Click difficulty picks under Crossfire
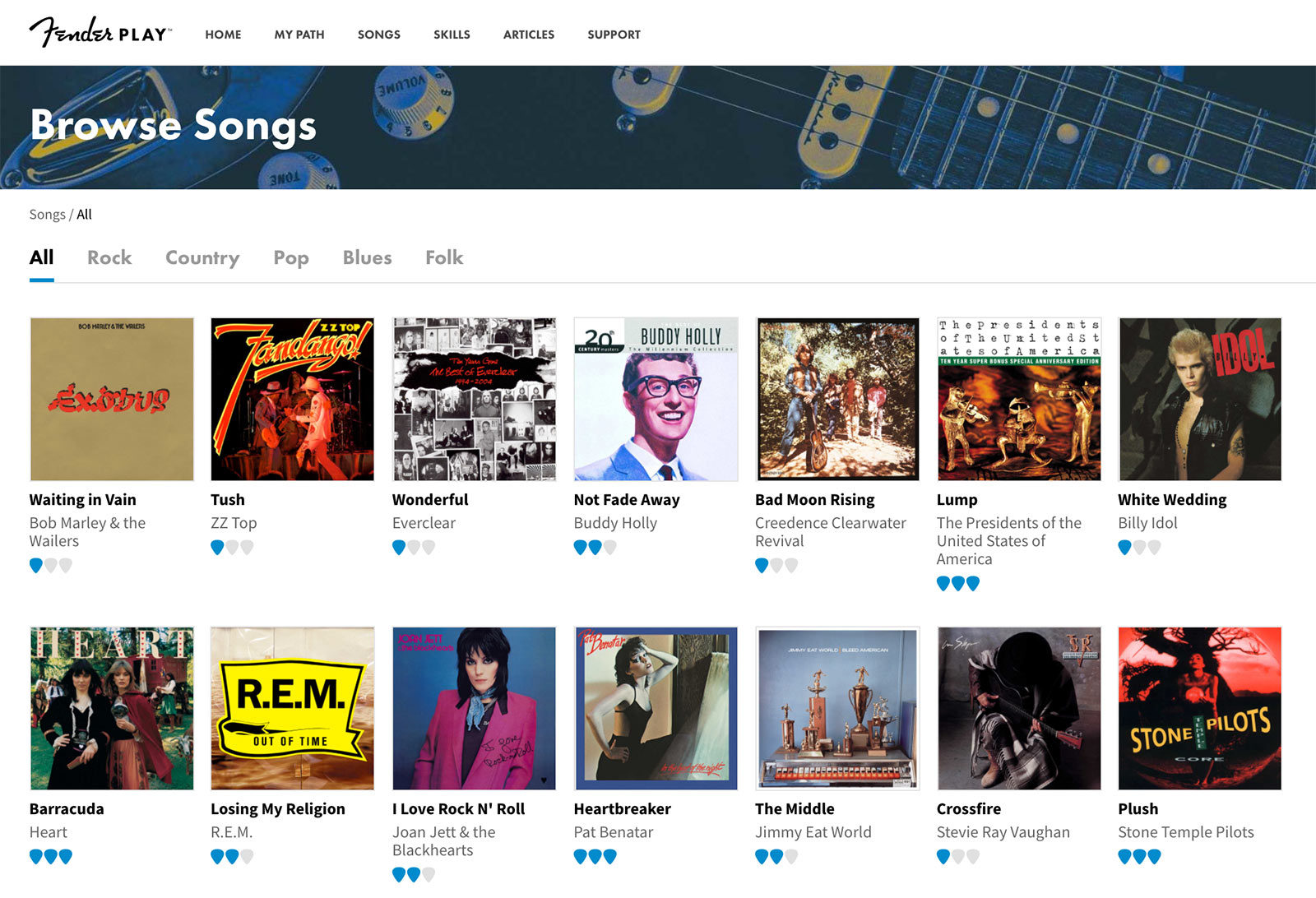This screenshot has height=898, width=1316. [958, 856]
